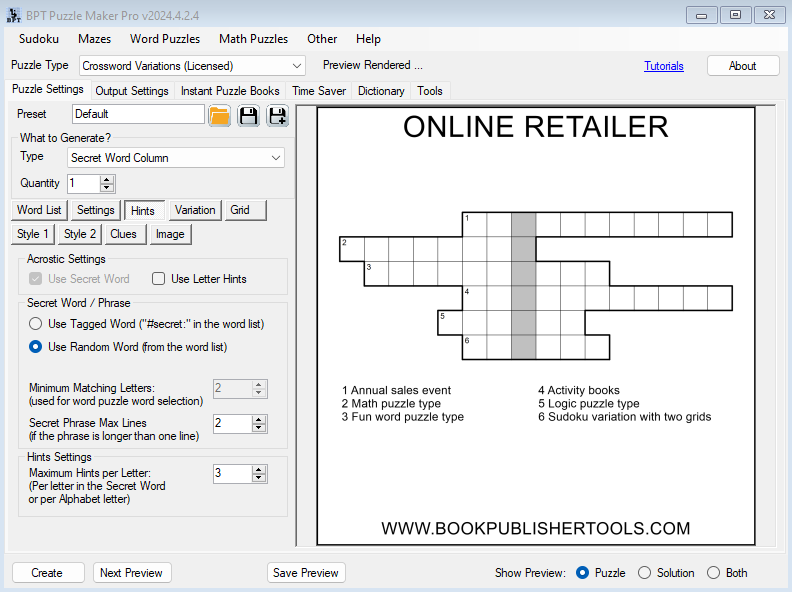Open the Tutorials link
792x592 pixels.
(664, 66)
